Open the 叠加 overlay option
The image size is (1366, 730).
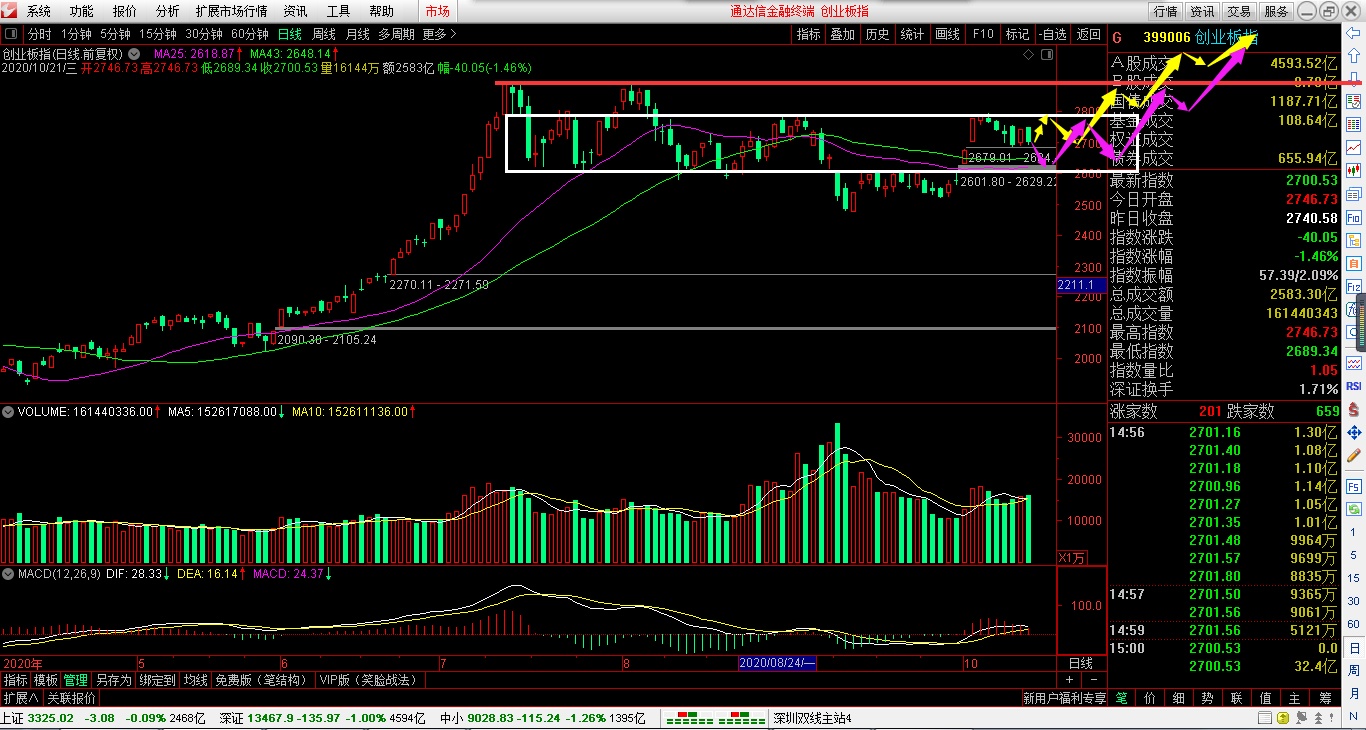tap(842, 34)
